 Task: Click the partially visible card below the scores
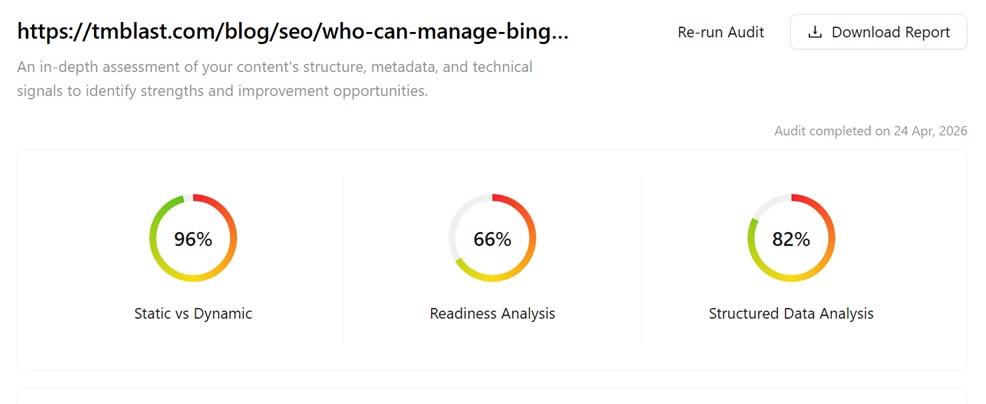click(x=492, y=396)
